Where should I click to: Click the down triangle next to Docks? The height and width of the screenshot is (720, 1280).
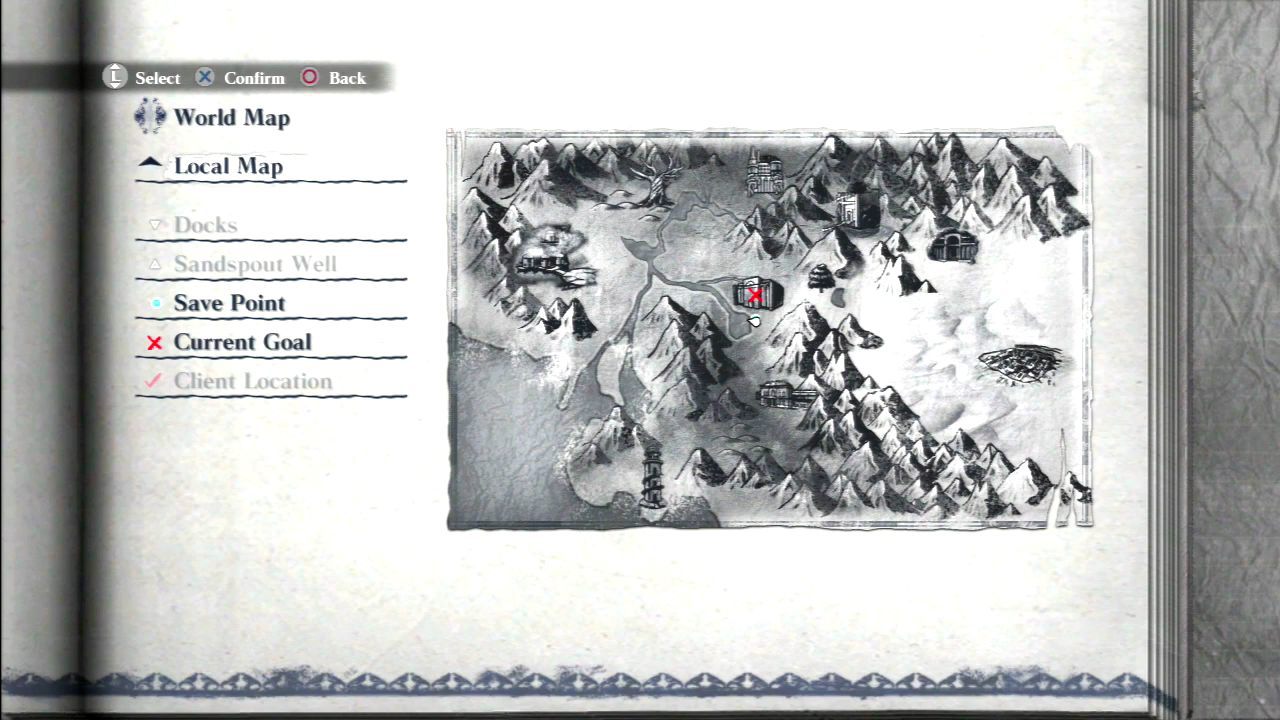coord(155,225)
